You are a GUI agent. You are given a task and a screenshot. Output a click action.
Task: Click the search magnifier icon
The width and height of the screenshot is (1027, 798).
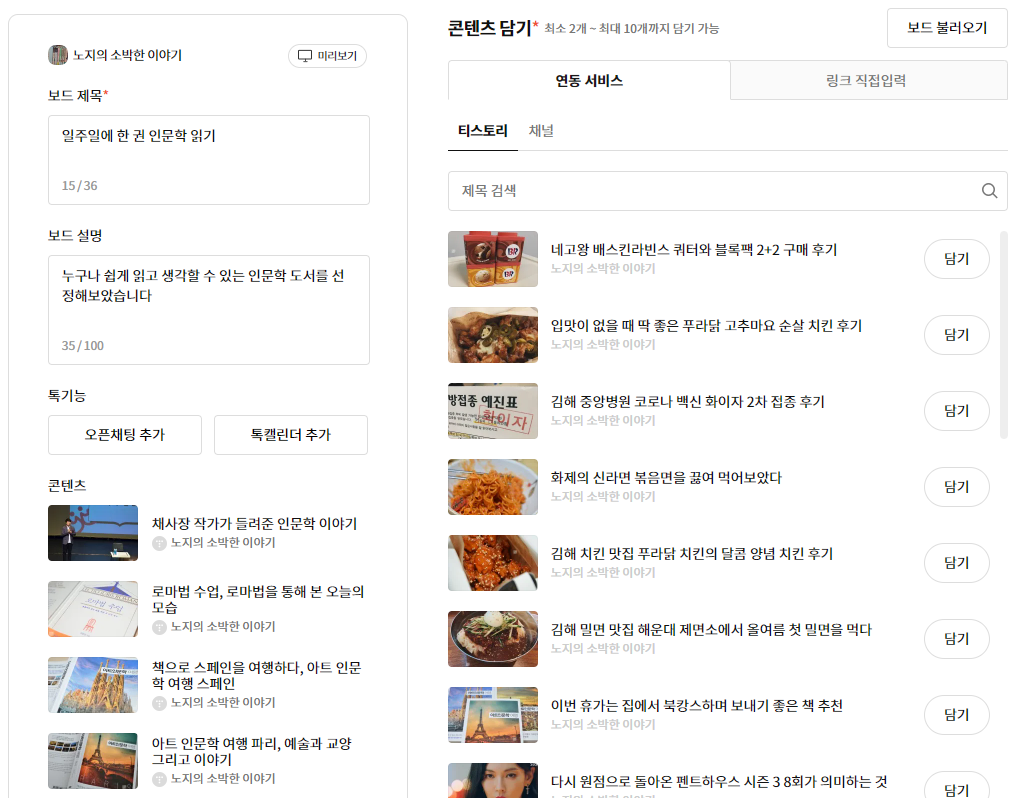coord(989,191)
